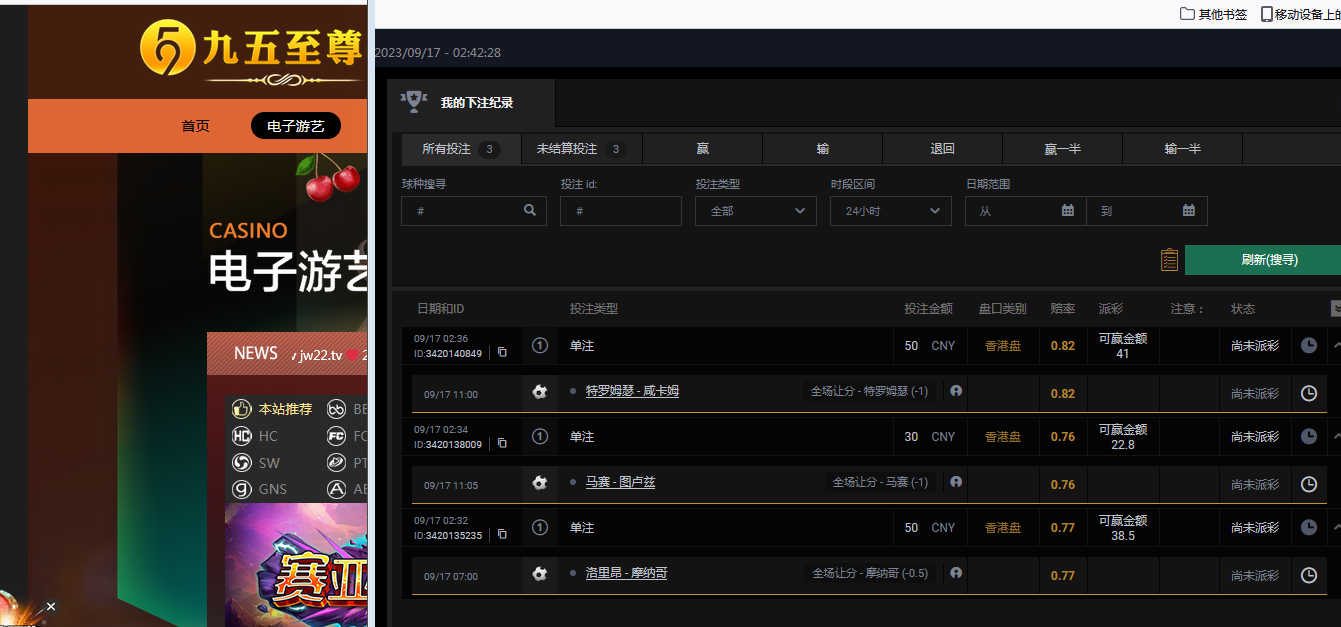Click the 九五至尊 site logo
Screen dimensions: 1341x627
tap(250, 48)
